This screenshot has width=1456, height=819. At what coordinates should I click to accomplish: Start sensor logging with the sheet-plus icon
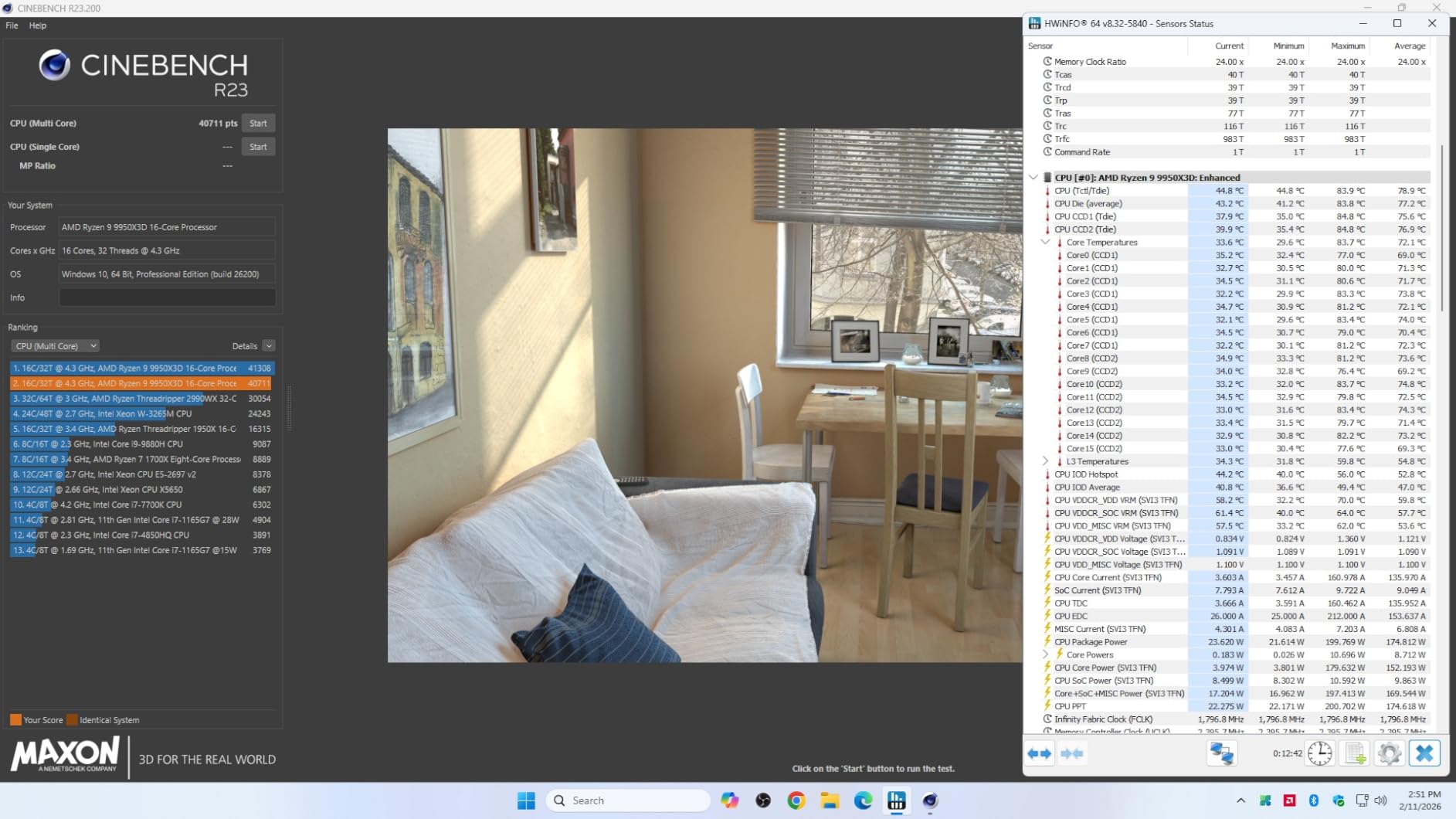pos(1355,753)
